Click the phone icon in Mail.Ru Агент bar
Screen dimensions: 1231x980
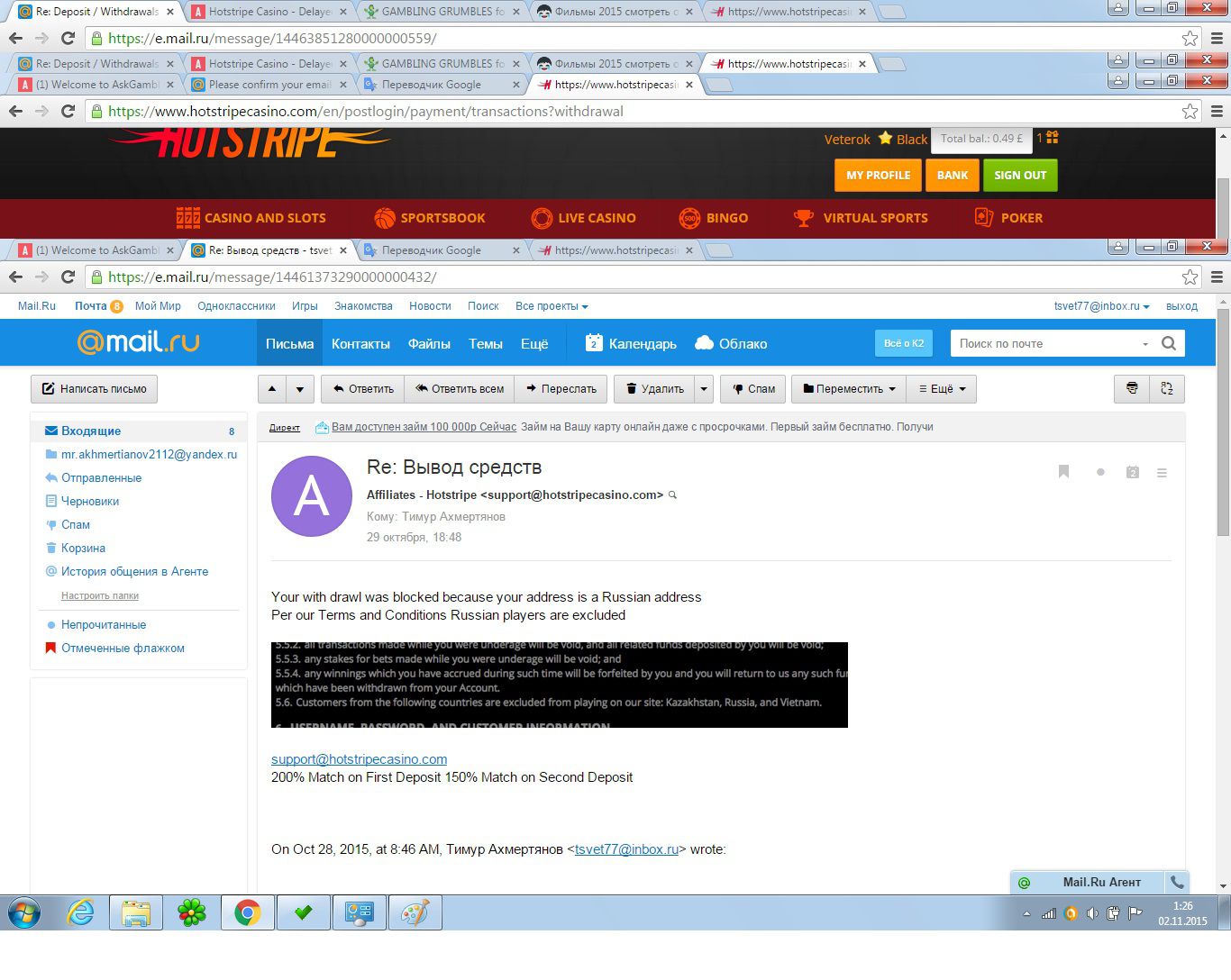pyautogui.click(x=1177, y=882)
